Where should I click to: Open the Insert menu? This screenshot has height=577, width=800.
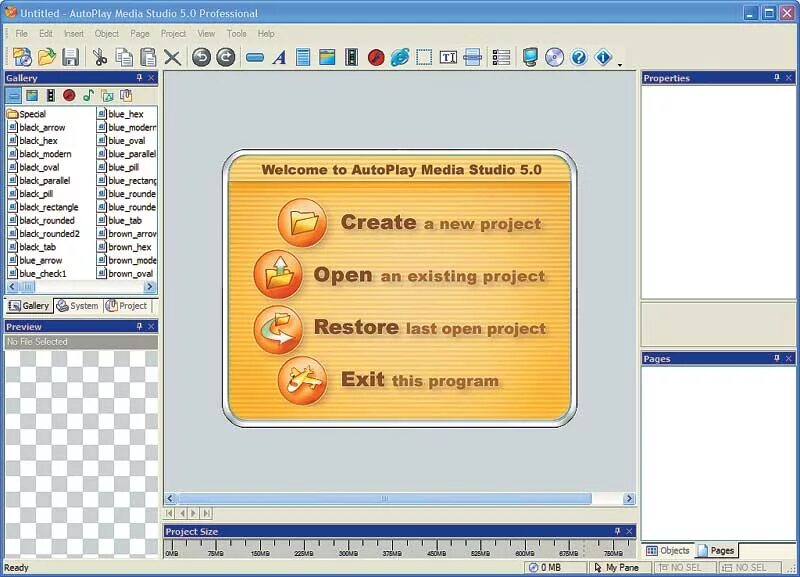tap(74, 34)
